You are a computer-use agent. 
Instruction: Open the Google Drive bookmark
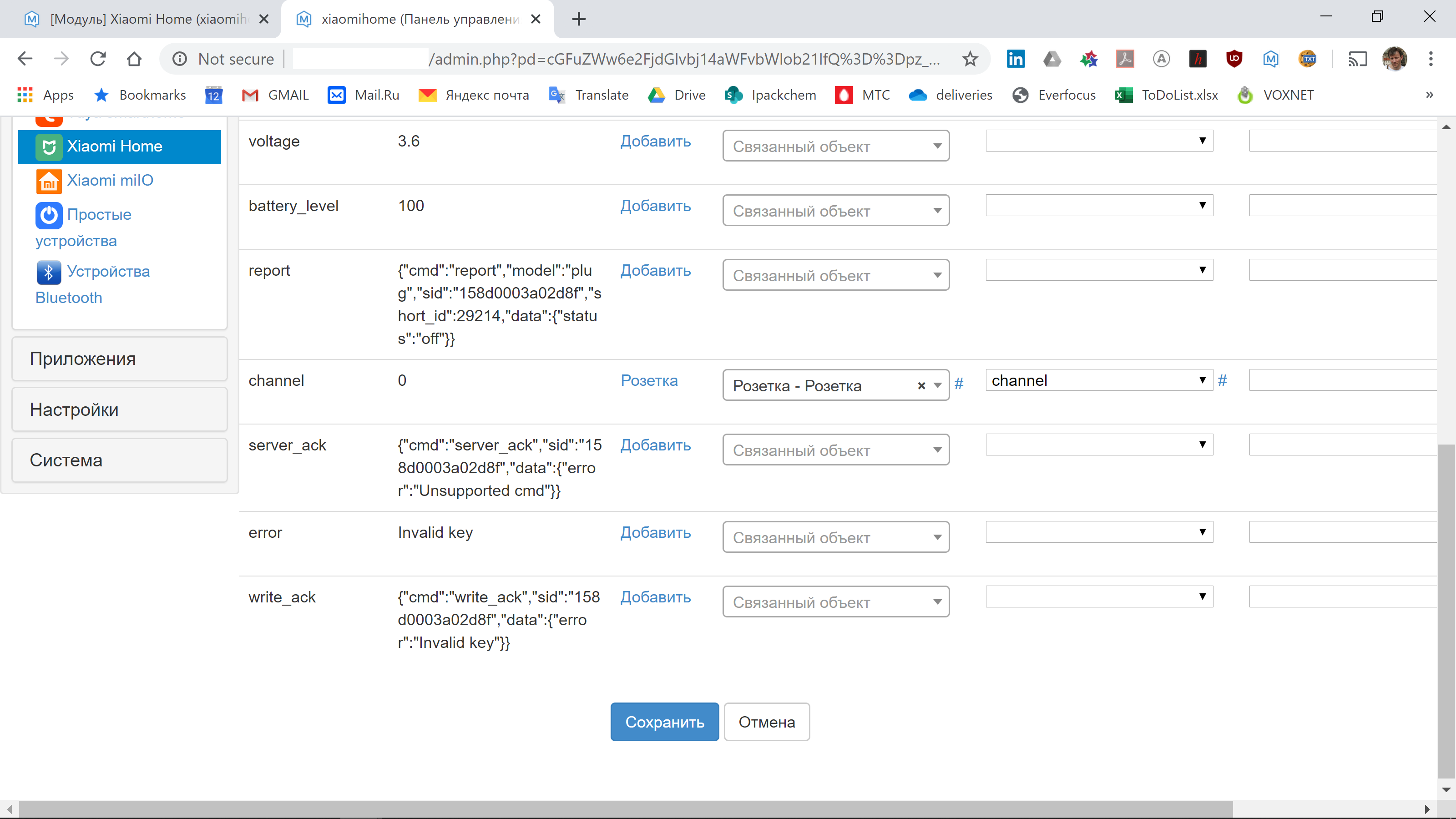675,95
